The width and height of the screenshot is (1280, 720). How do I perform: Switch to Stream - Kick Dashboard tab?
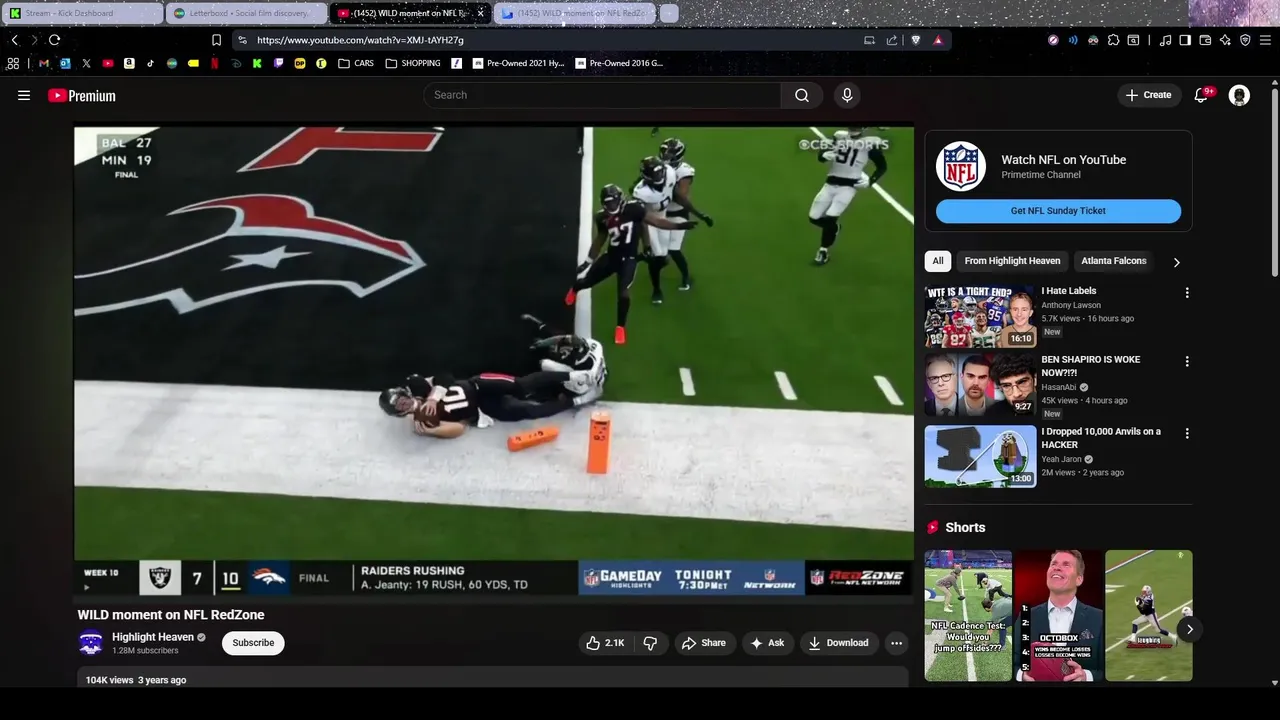pos(83,13)
